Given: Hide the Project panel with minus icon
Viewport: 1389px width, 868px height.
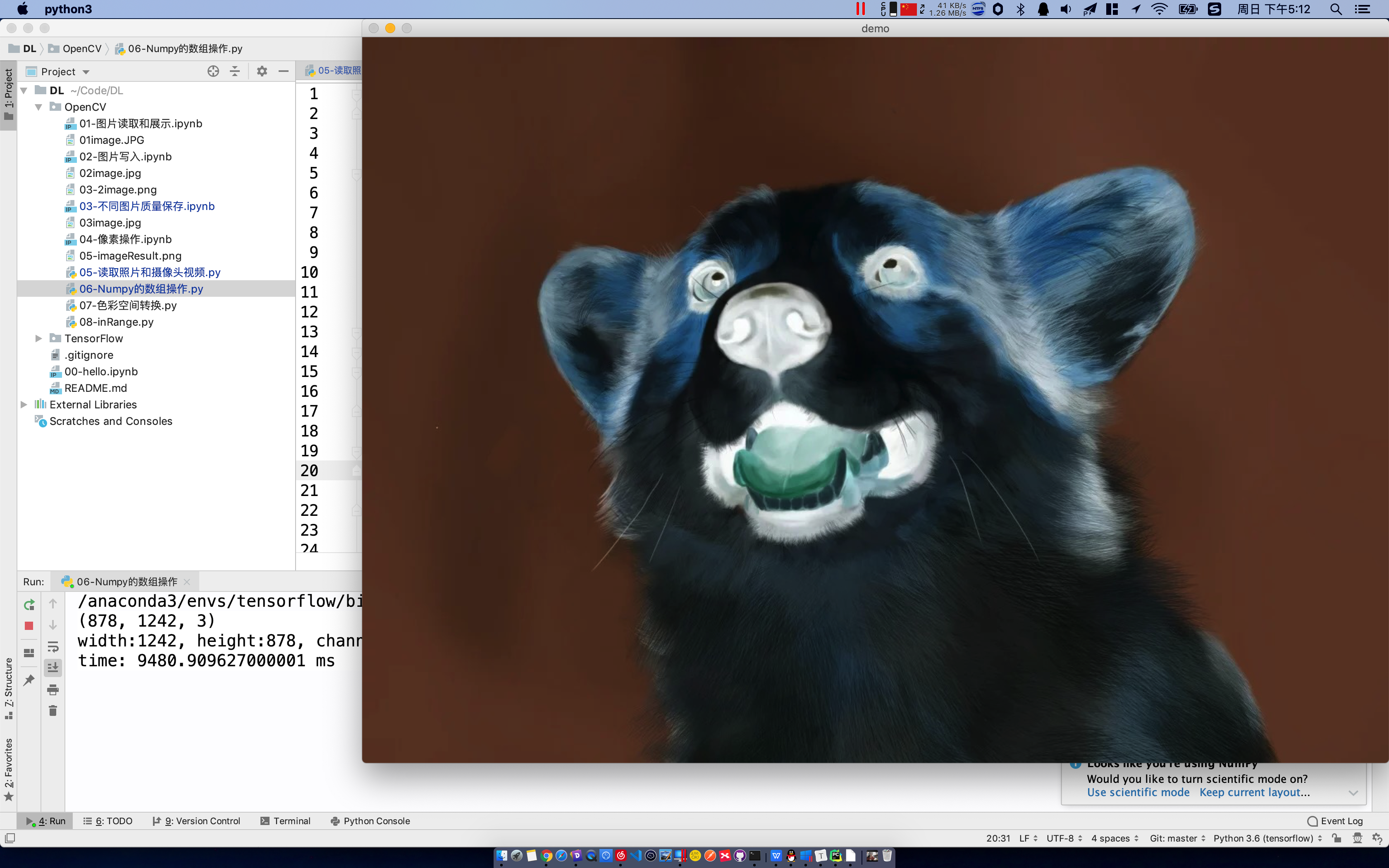Looking at the screenshot, I should [x=284, y=71].
